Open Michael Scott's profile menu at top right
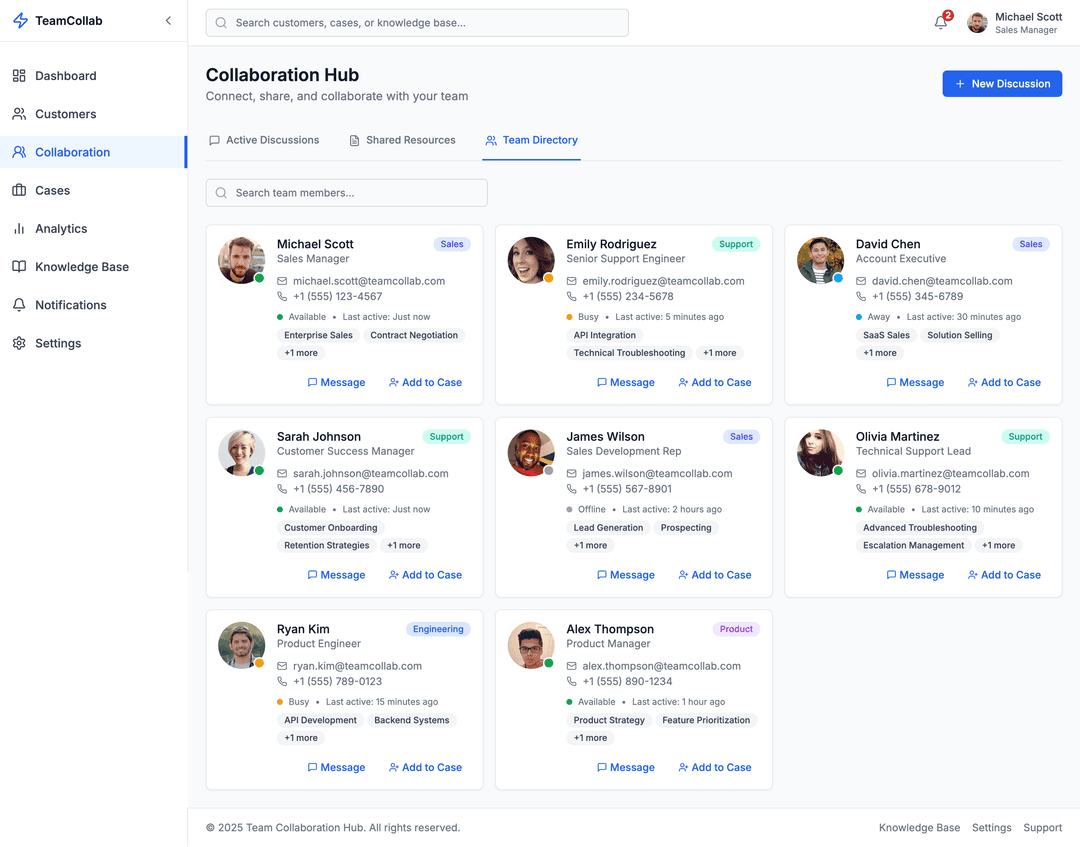This screenshot has width=1080, height=847. click(1015, 23)
